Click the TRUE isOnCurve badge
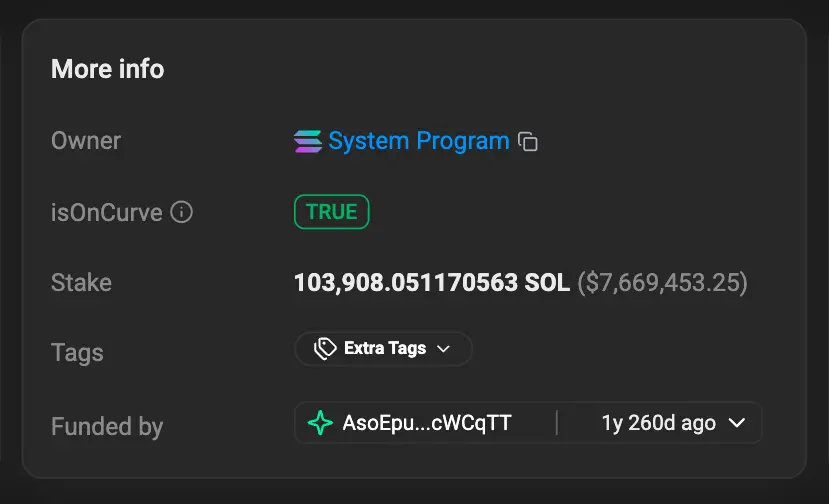 pos(331,212)
